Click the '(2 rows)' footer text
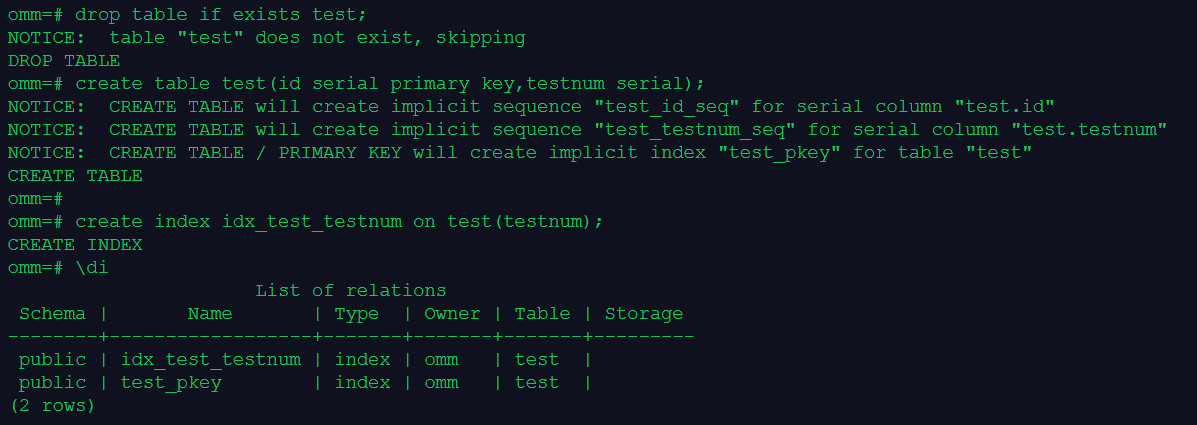The height and width of the screenshot is (425, 1197). coord(52,406)
